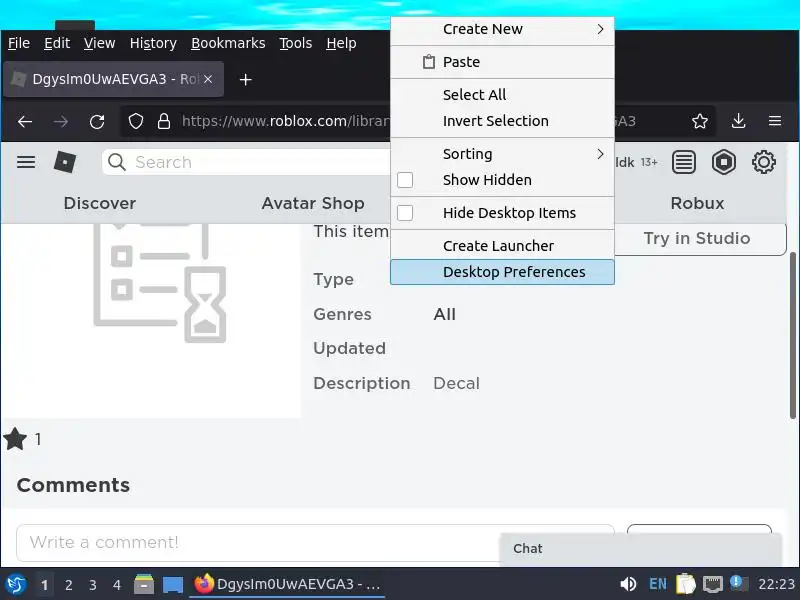Go back using the browser back arrow
Viewport: 800px width, 600px height.
(25, 121)
